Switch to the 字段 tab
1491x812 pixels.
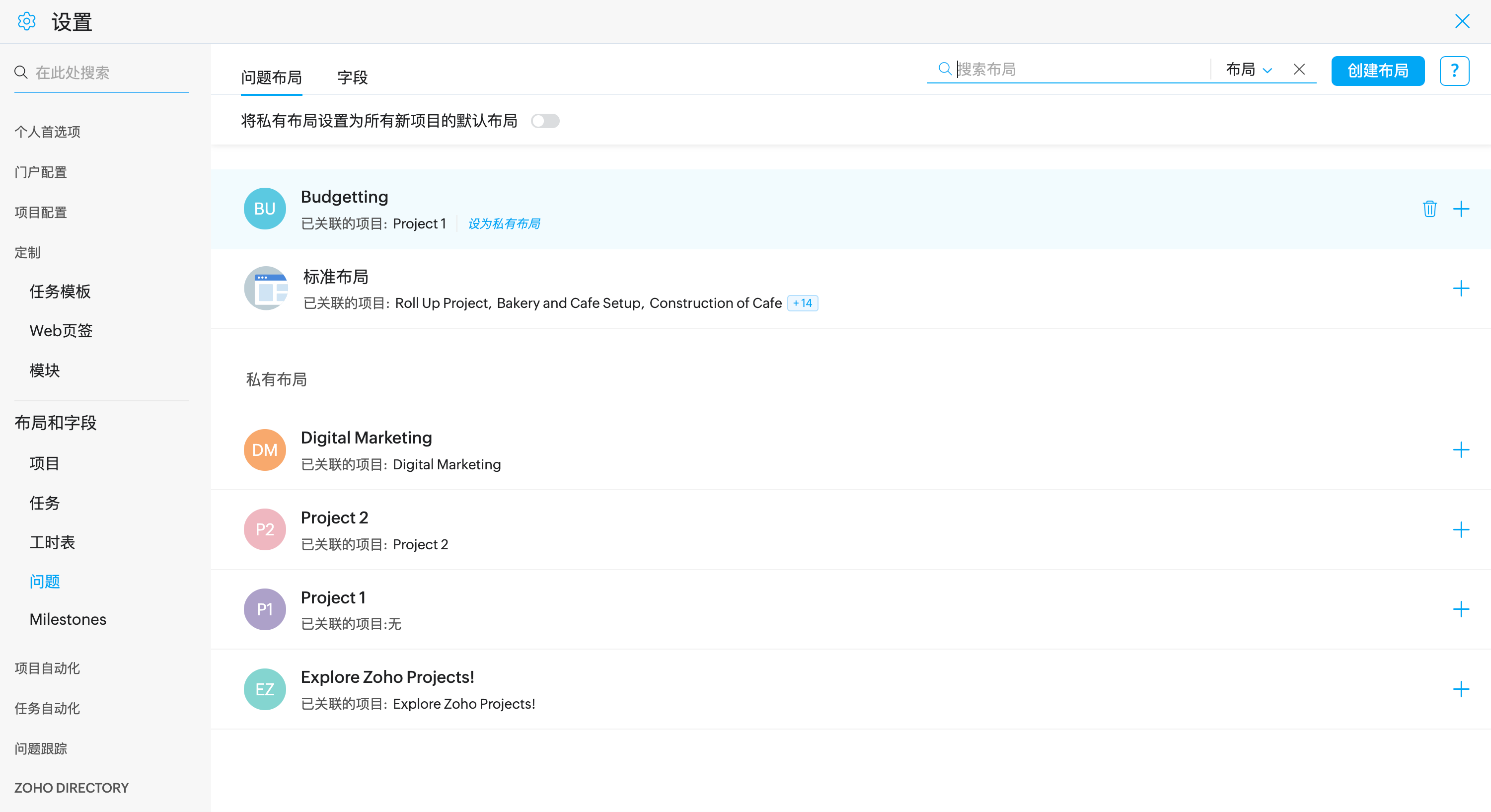click(352, 77)
